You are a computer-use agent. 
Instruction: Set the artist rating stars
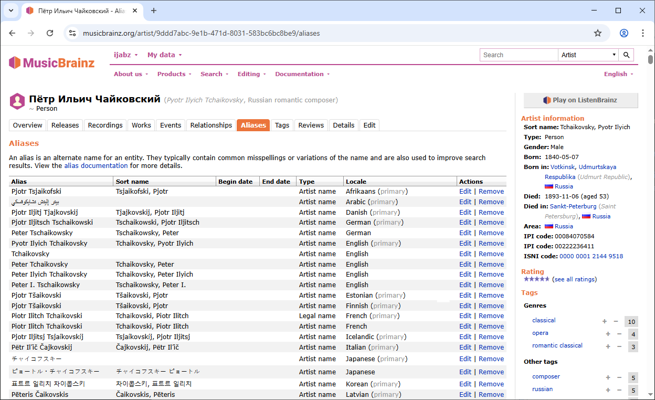(535, 280)
